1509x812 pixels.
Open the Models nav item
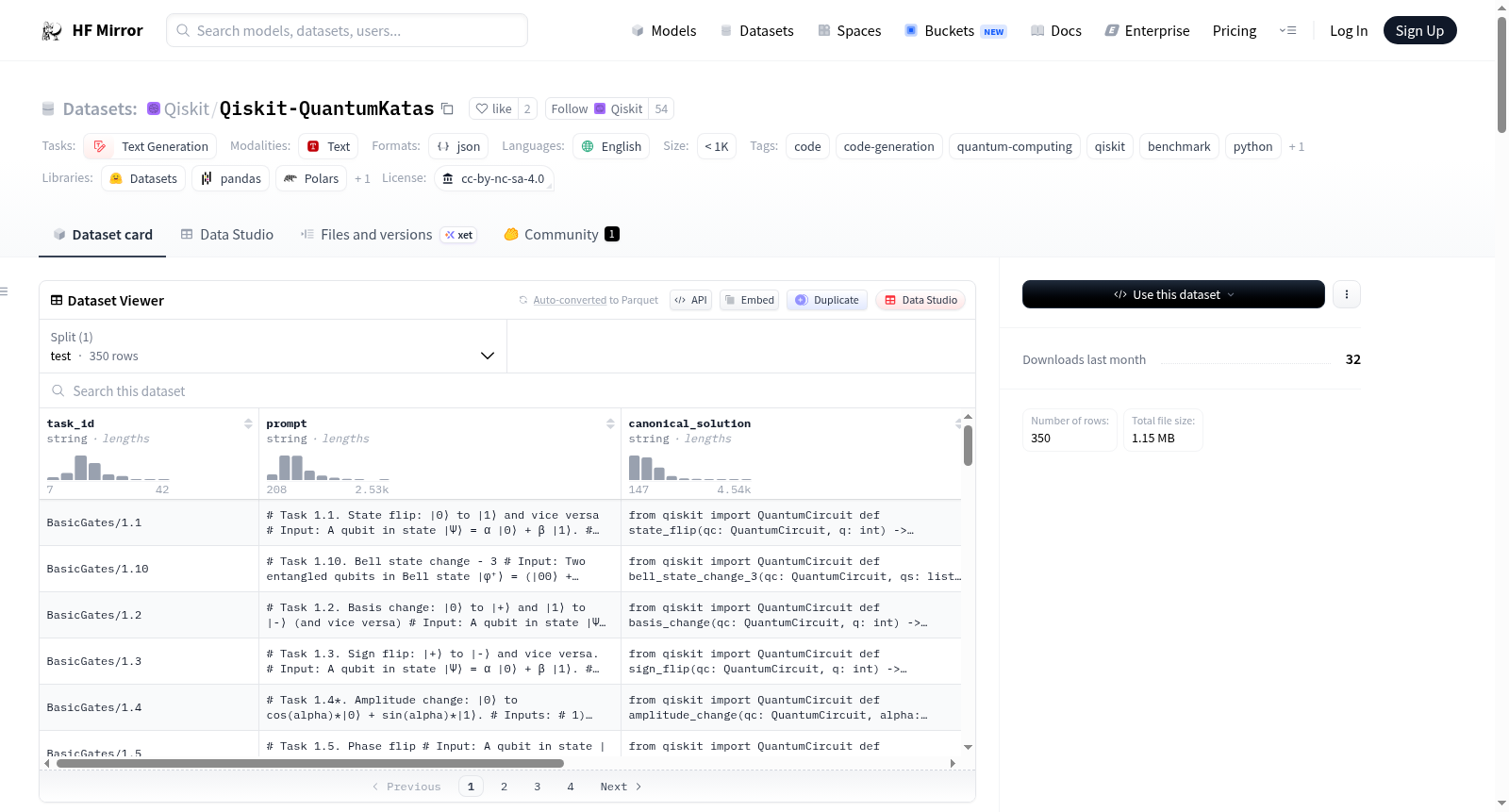click(x=664, y=30)
